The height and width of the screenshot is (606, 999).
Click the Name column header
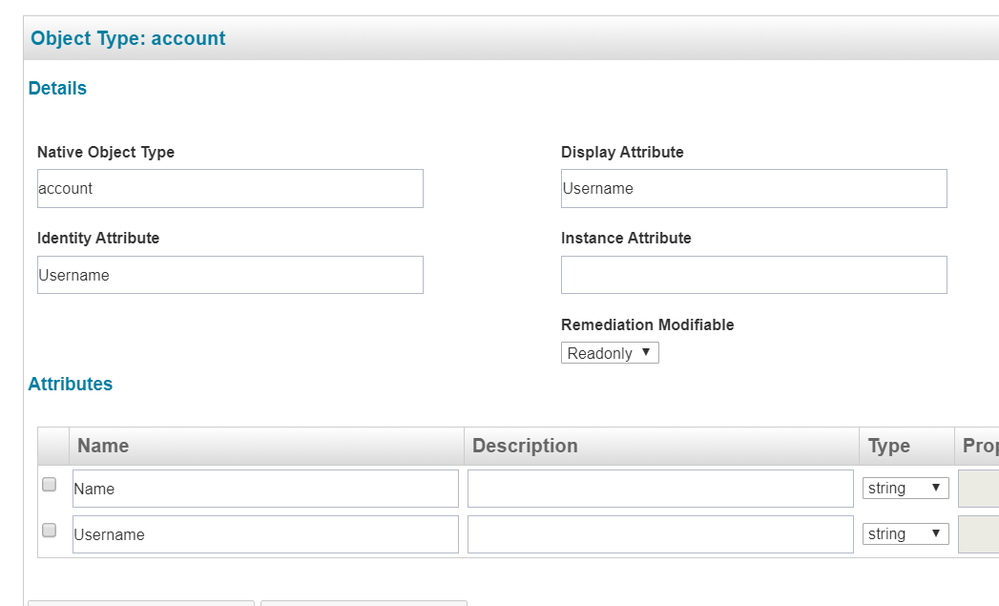(x=103, y=446)
